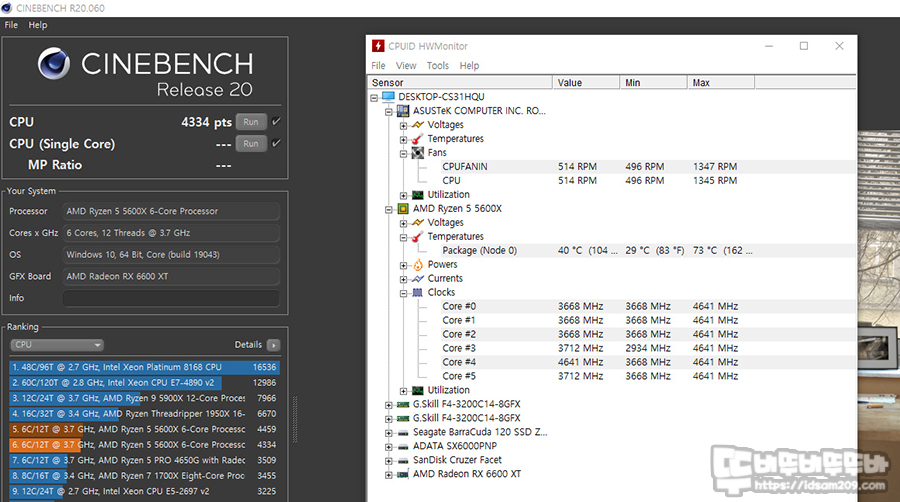The width and height of the screenshot is (900, 502).
Task: Open Cinebench Help menu
Action: pyautogui.click(x=38, y=25)
